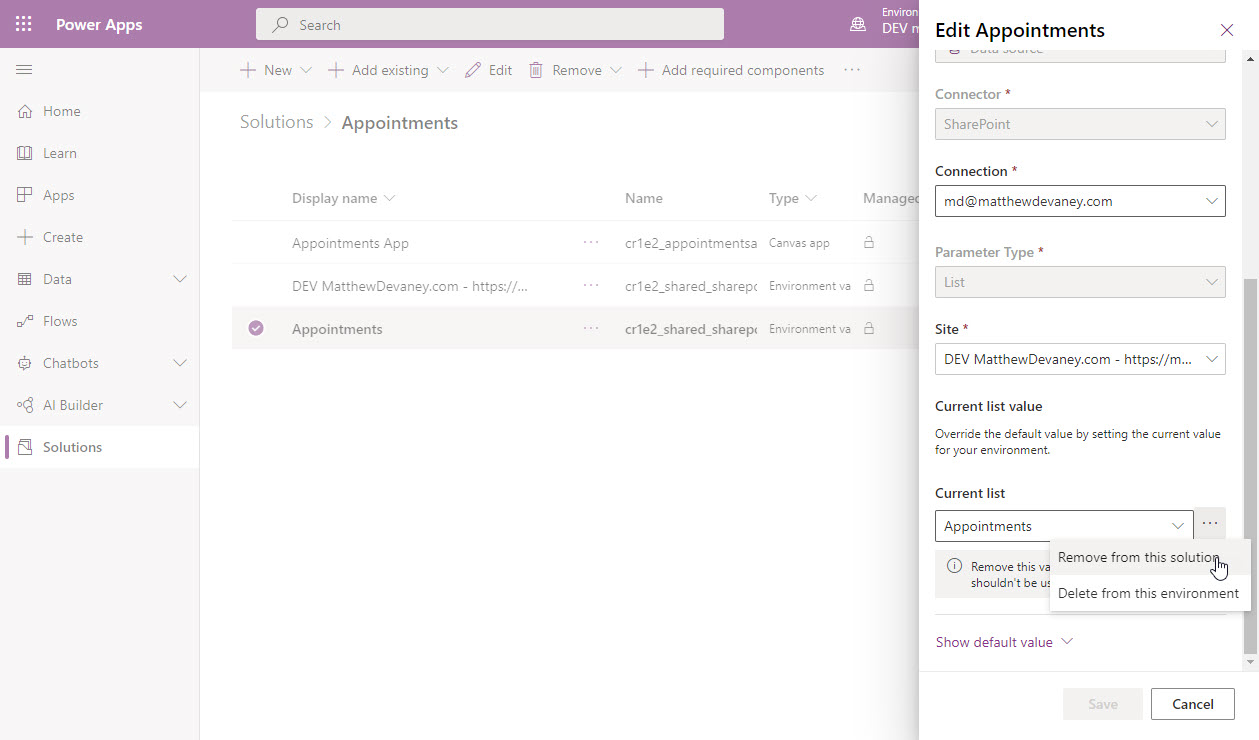The image size is (1259, 740).
Task: Open more options for Appointments App row
Action: pyautogui.click(x=591, y=242)
